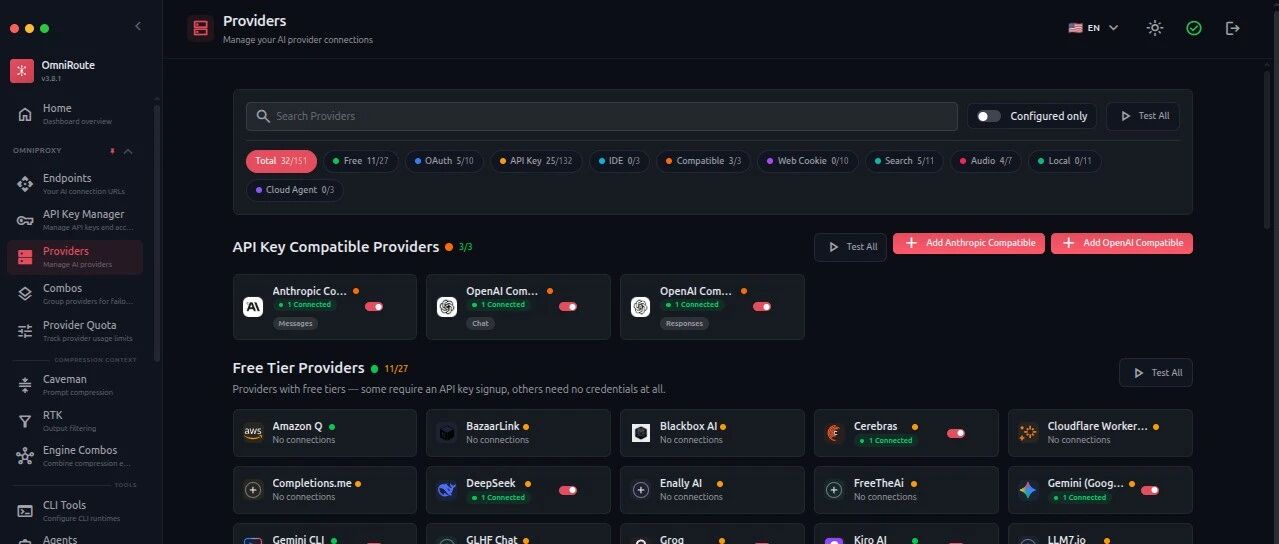Image resolution: width=1279 pixels, height=544 pixels.
Task: Select the Compatible 3/3 filter chip
Action: coord(703,160)
